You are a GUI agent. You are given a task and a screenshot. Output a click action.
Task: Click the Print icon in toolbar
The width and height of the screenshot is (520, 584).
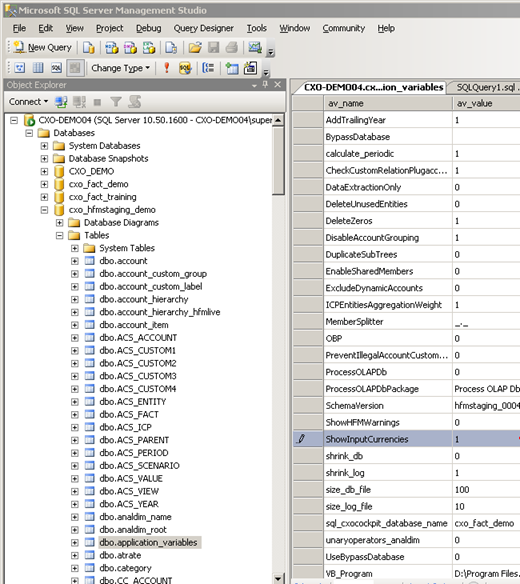click(x=232, y=48)
